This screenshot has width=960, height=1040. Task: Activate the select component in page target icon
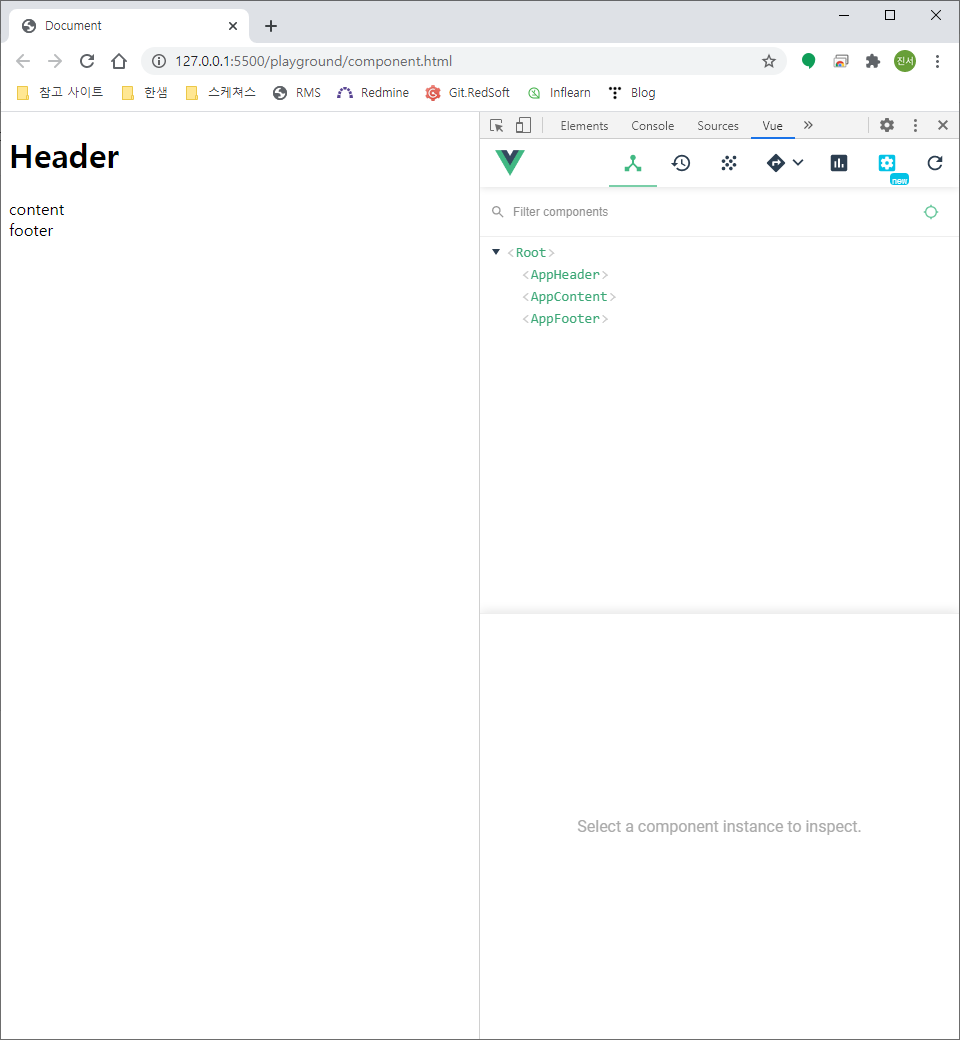[931, 212]
